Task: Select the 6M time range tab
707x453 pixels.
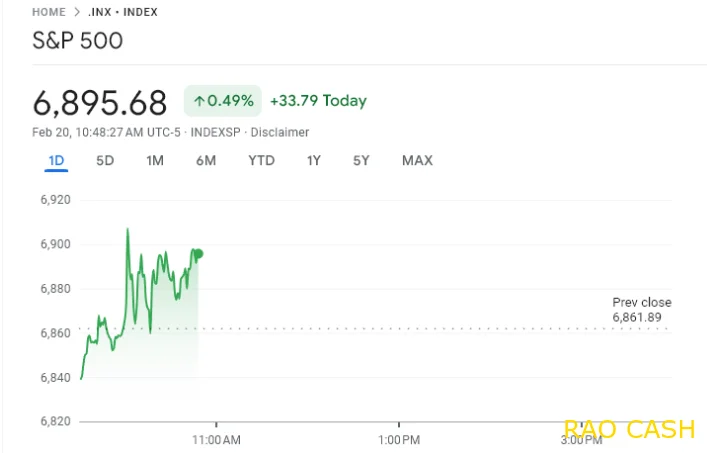Action: pos(206,160)
